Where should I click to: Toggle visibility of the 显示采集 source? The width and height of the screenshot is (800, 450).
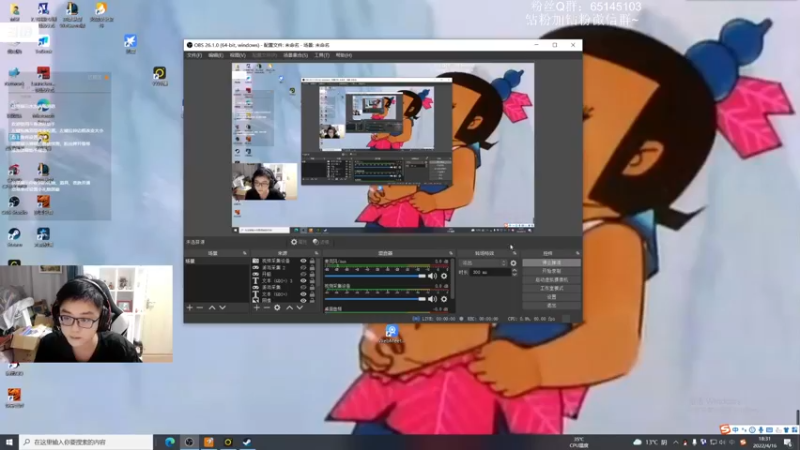click(303, 287)
